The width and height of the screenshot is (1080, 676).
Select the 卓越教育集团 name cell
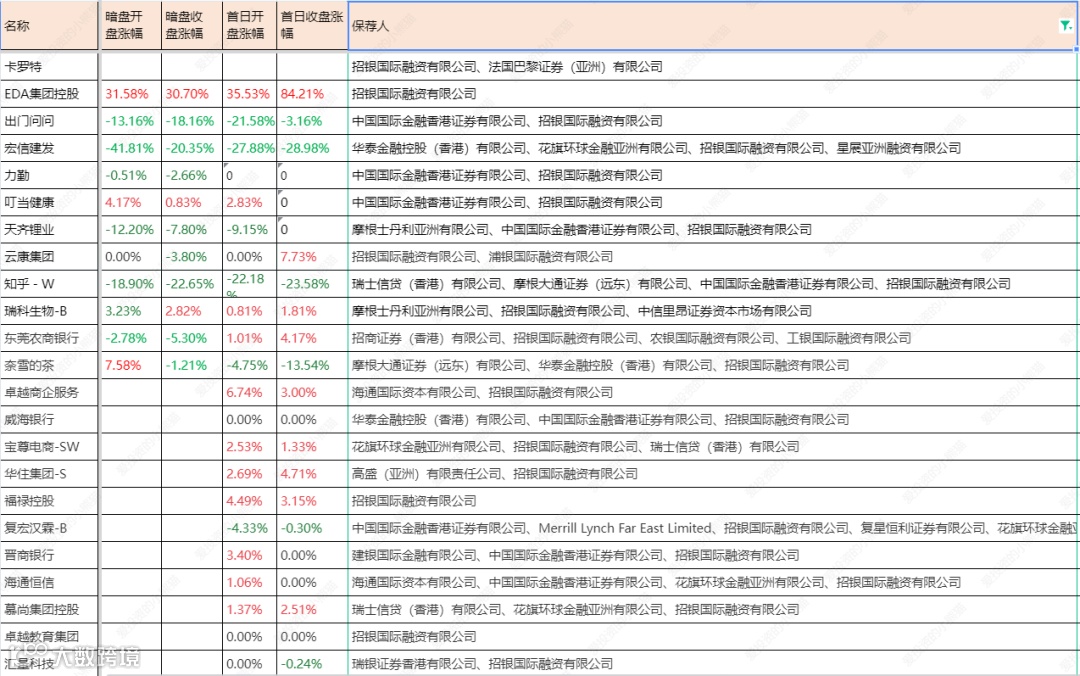(50, 637)
